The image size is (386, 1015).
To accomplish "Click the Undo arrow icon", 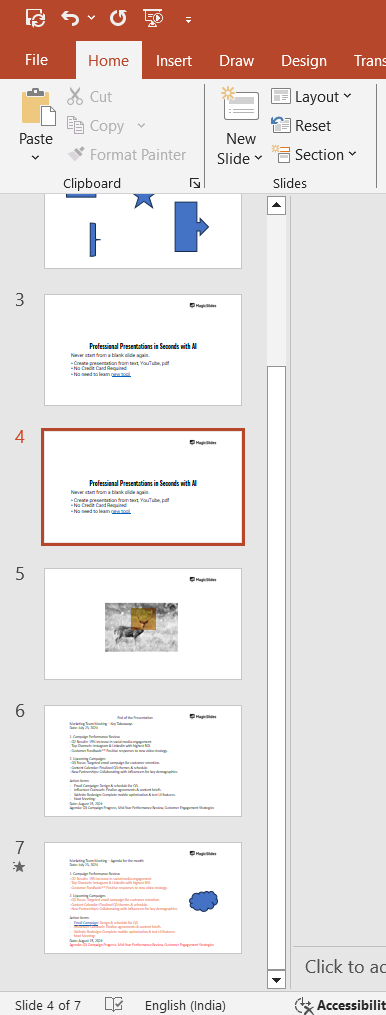I will [70, 18].
